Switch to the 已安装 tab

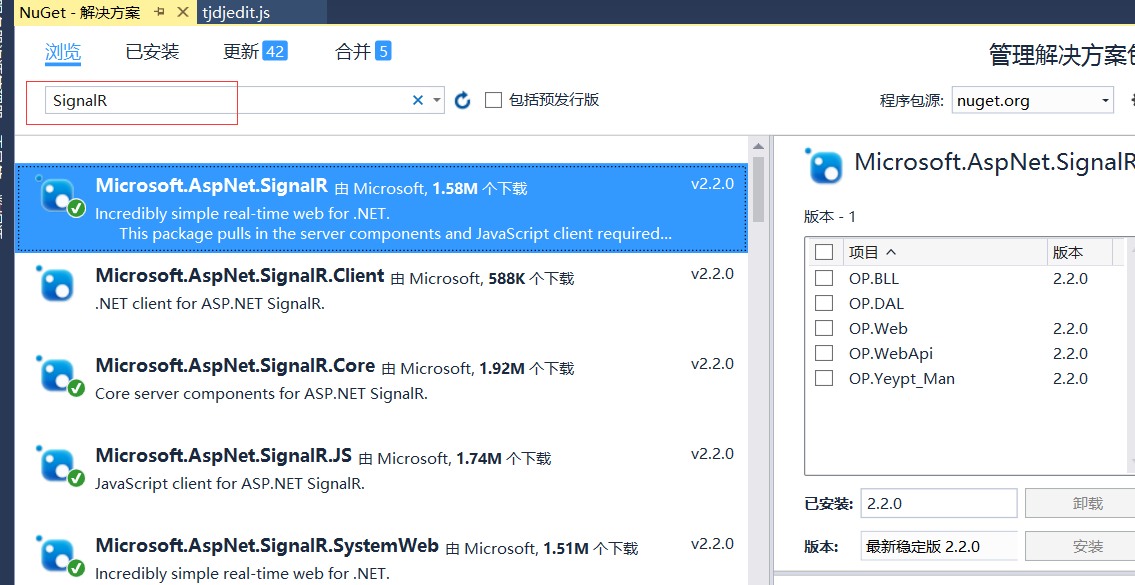click(x=152, y=51)
